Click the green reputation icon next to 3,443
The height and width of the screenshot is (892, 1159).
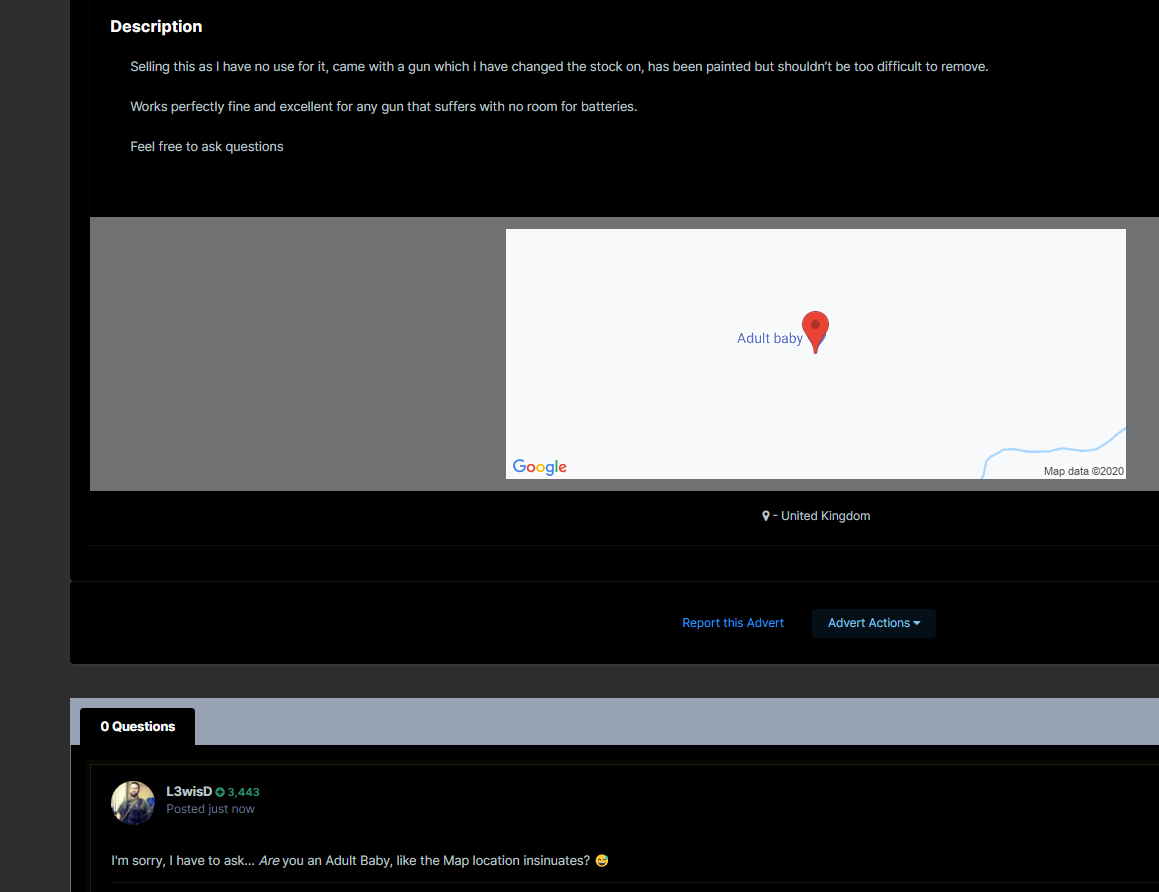pos(220,792)
